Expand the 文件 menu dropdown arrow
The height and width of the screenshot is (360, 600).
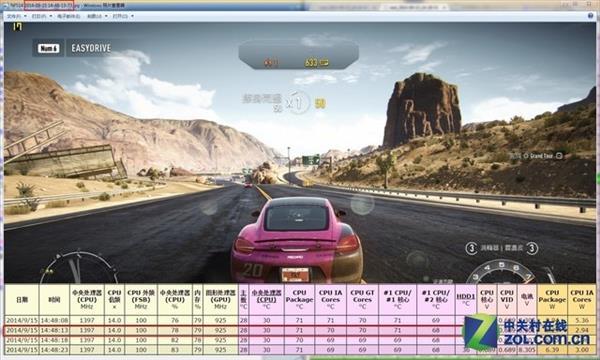(25, 16)
